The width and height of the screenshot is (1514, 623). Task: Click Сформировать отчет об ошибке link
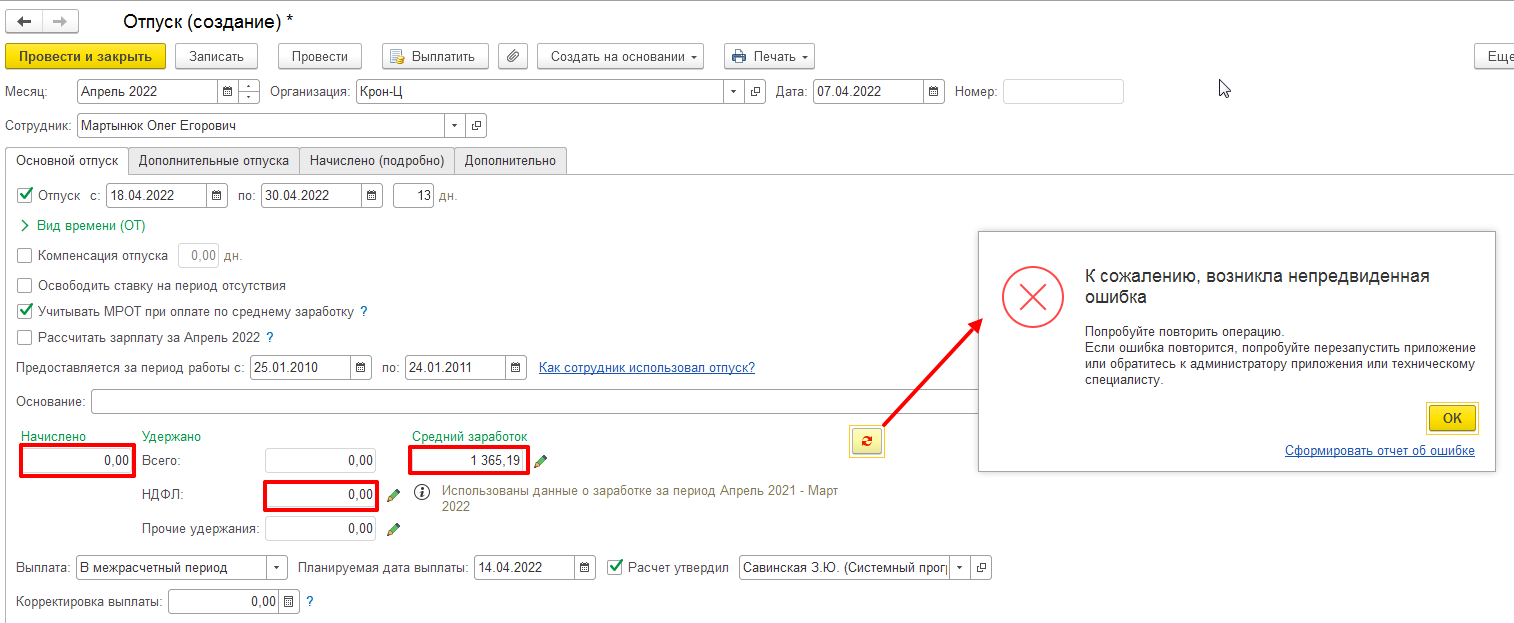coord(1379,451)
